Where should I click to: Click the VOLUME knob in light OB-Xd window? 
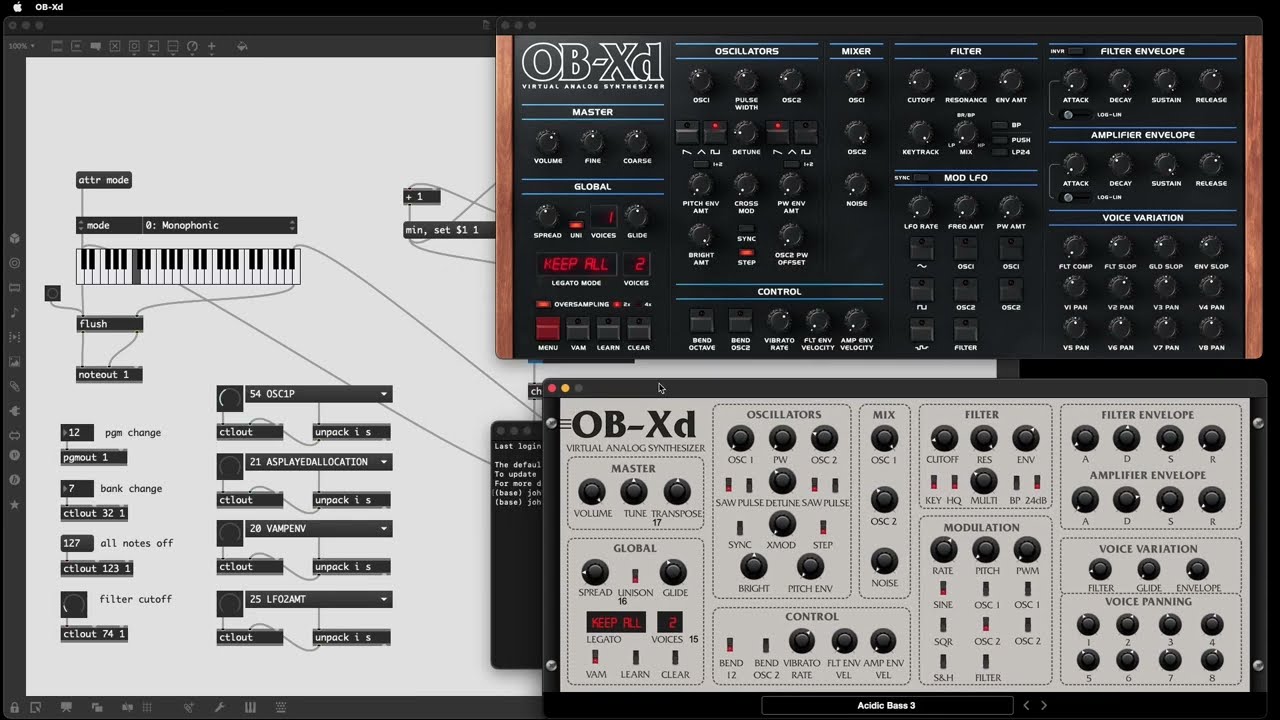point(592,492)
